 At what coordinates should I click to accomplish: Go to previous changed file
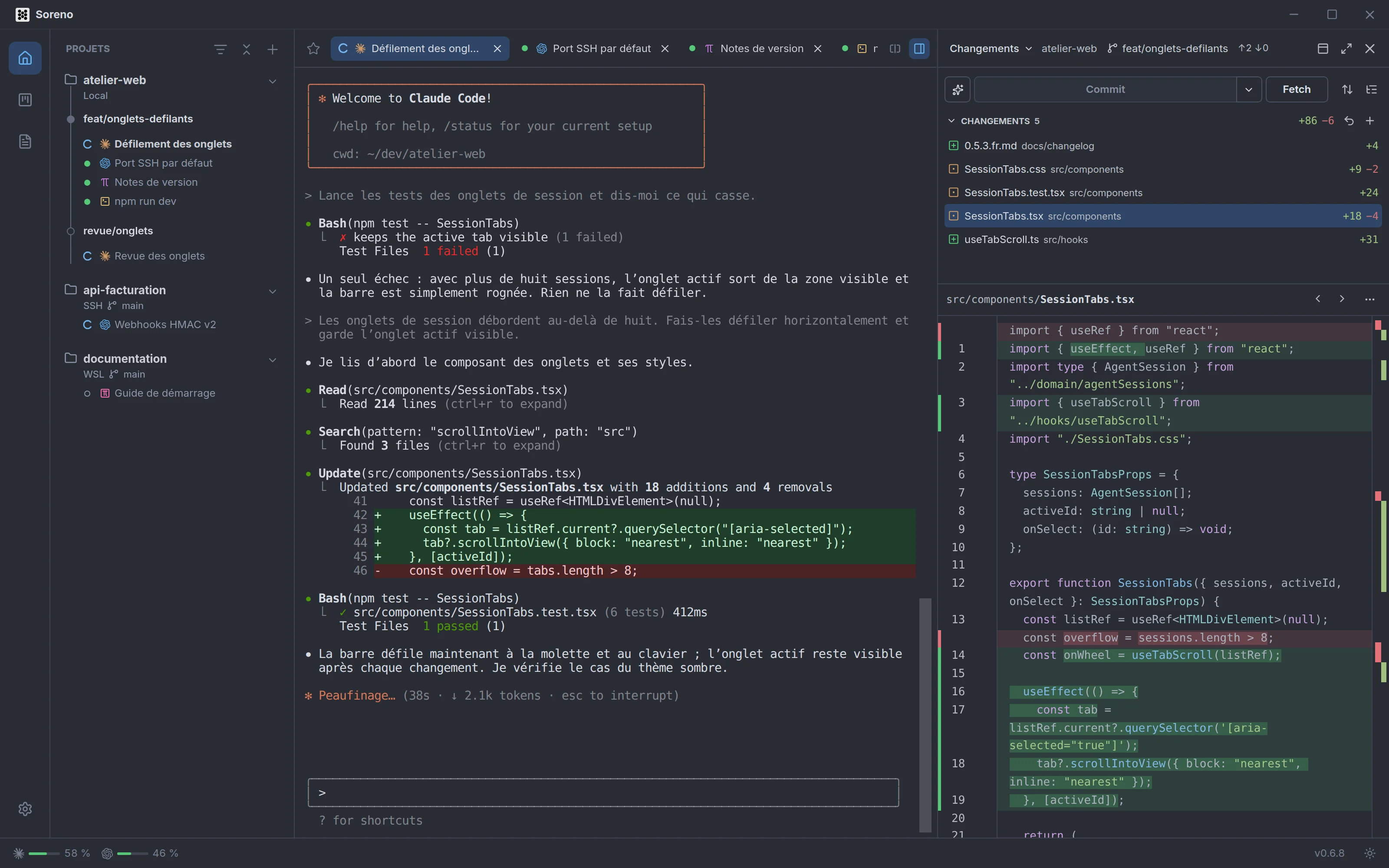coord(1318,299)
